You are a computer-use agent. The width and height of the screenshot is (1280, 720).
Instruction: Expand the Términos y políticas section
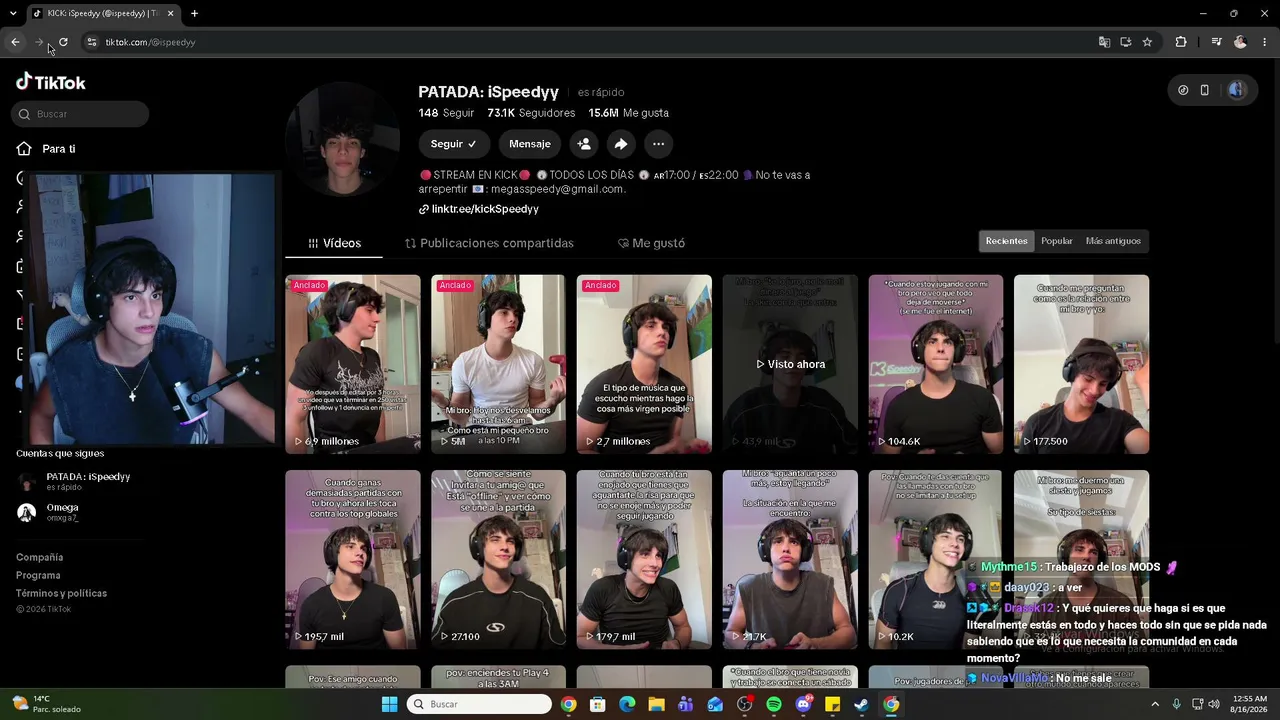(61, 594)
